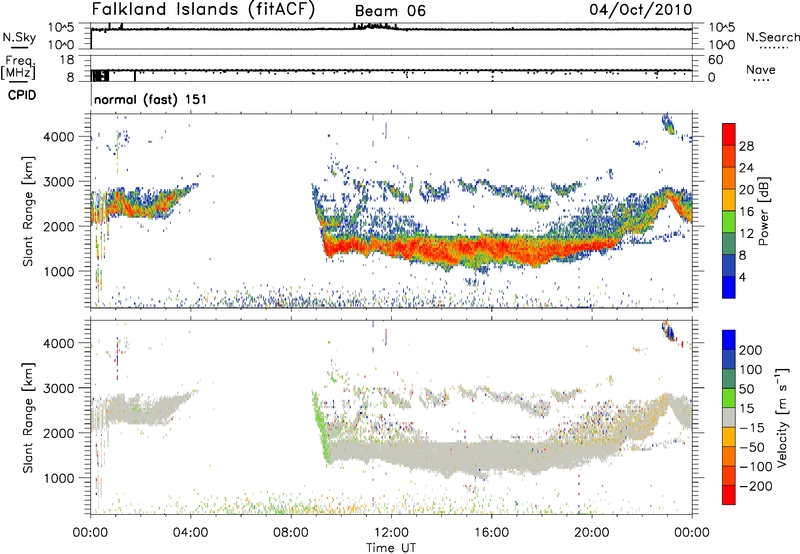Screen dimensions: 800x554
Task: Pick the red bottom segment of Velocity color bar
Action: tap(729, 495)
